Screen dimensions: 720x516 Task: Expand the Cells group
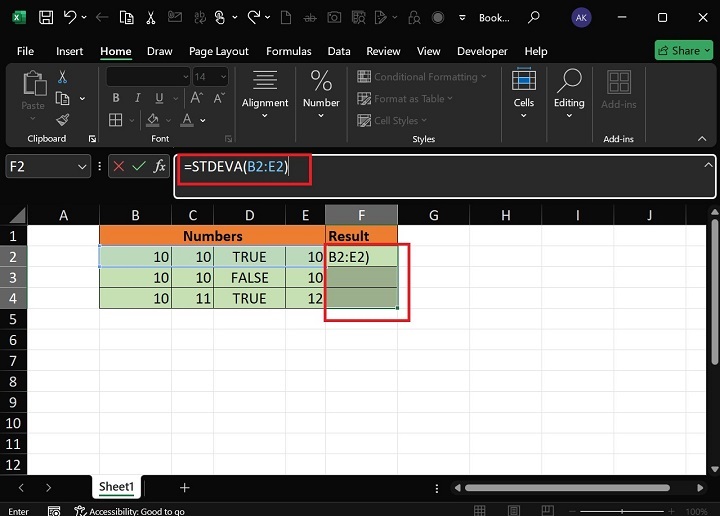(x=523, y=94)
